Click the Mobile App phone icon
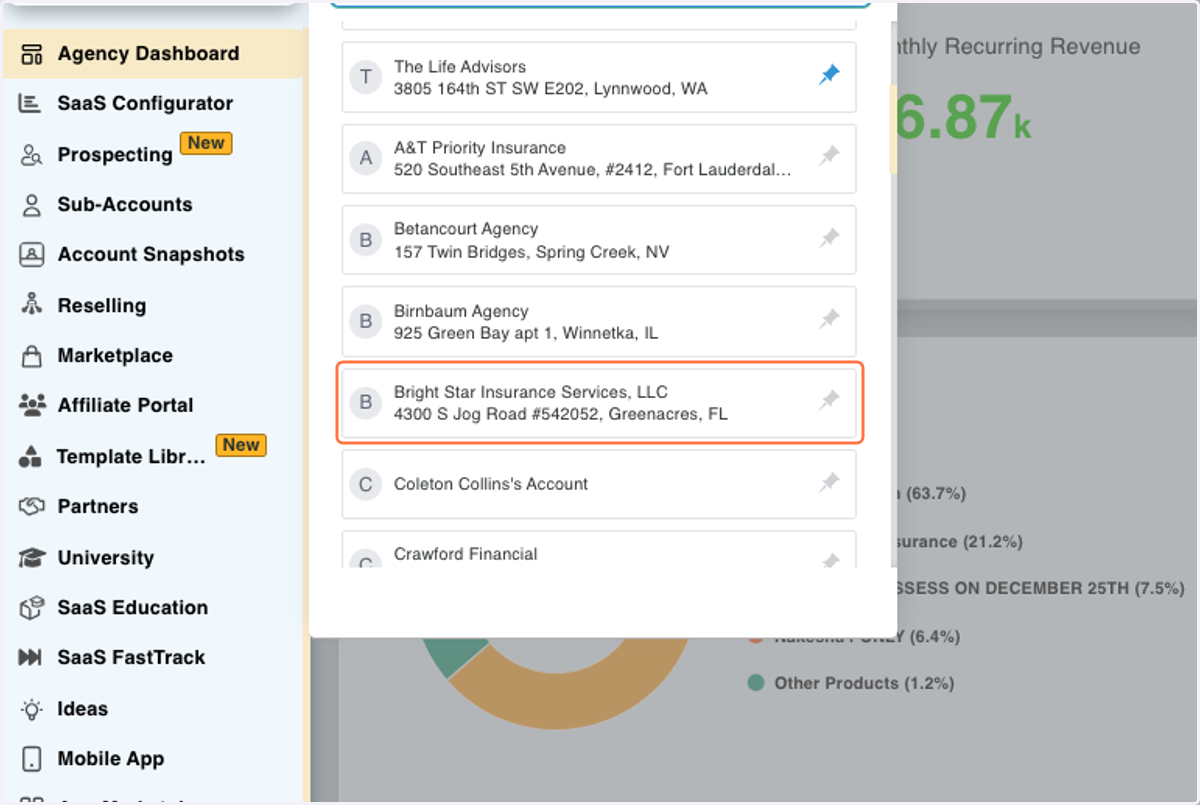Screen dimensions: 1200x805 click(x=31, y=759)
